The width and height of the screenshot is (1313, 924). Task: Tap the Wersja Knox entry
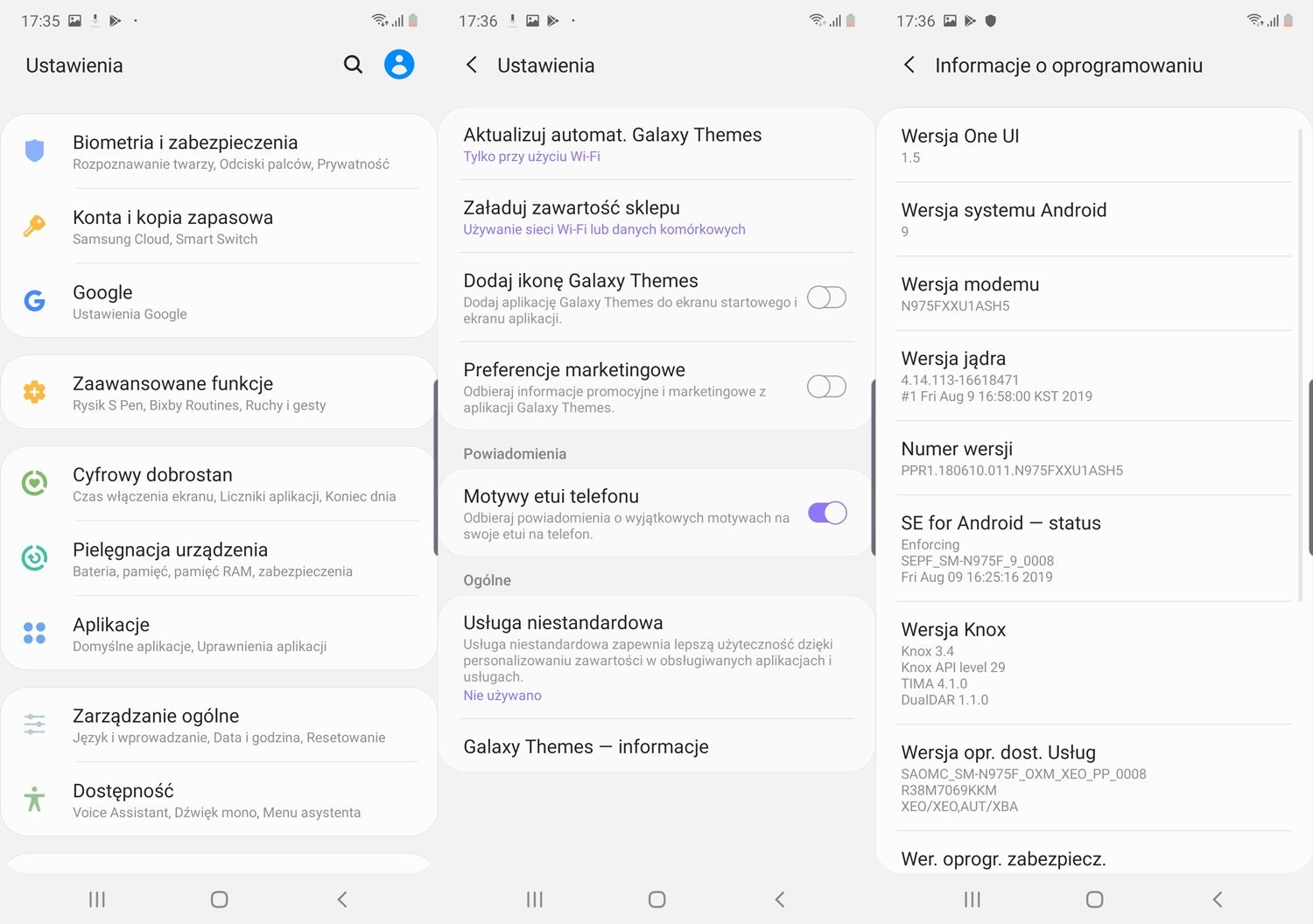coord(1094,663)
